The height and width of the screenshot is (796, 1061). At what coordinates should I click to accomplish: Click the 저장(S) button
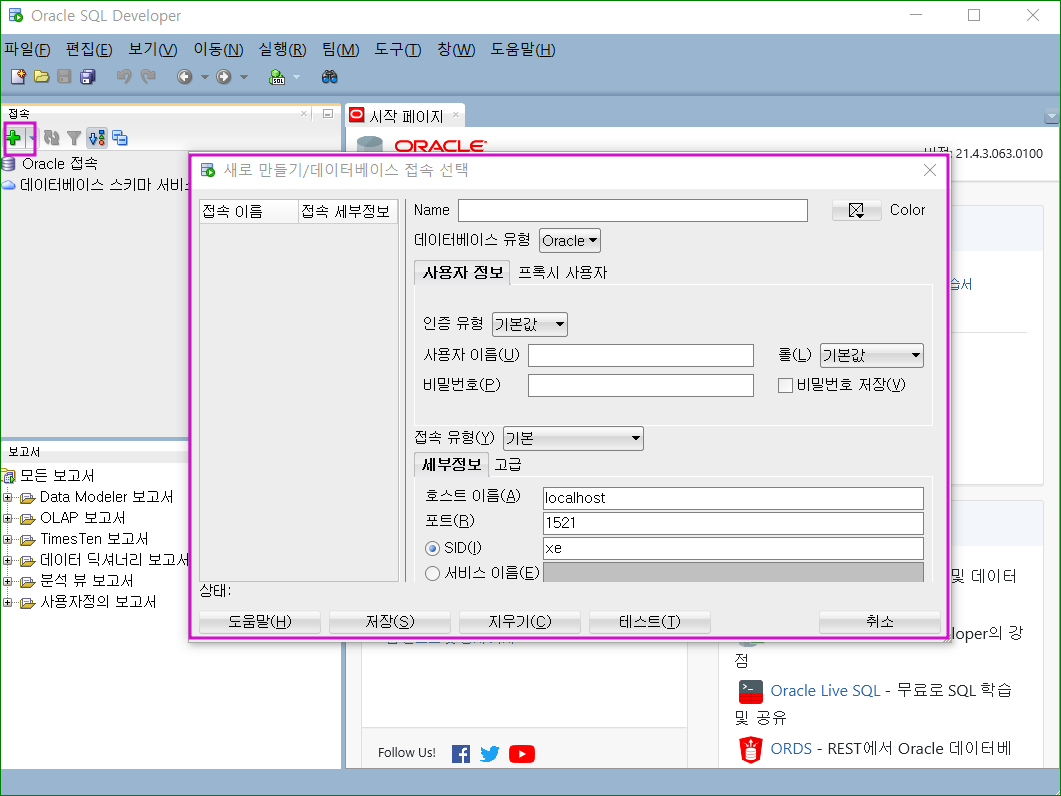pyautogui.click(x=390, y=621)
